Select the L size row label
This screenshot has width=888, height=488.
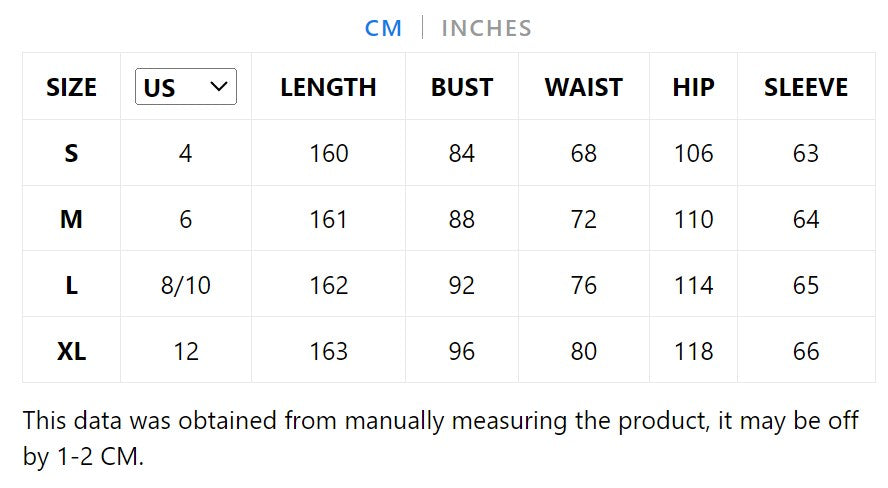(x=71, y=285)
